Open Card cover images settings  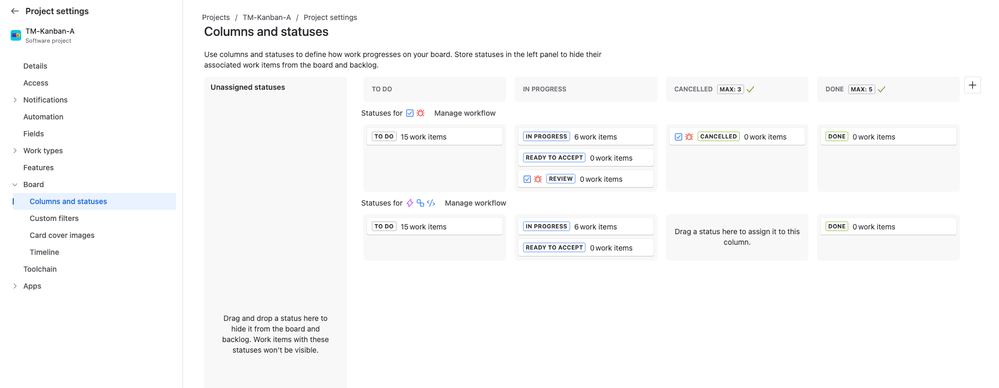pyautogui.click(x=62, y=236)
